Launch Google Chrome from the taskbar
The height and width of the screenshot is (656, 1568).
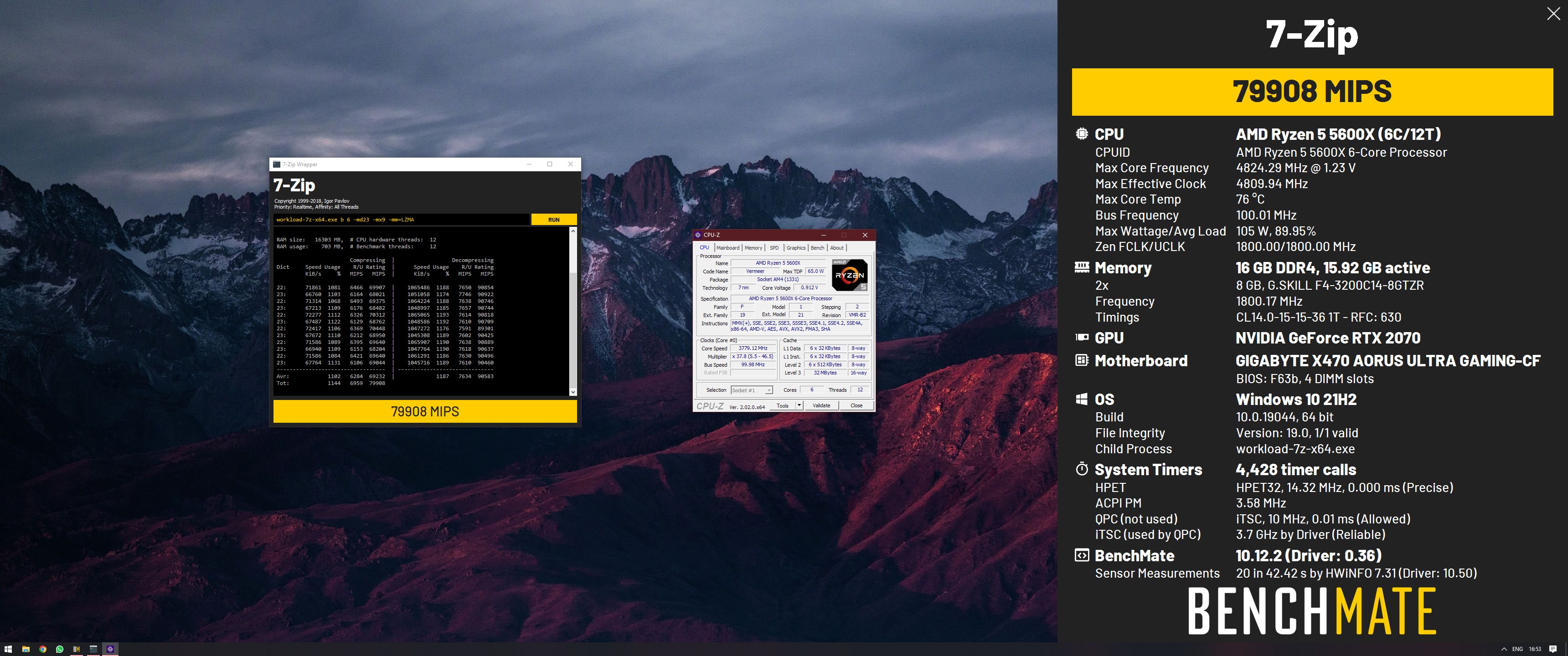point(42,649)
